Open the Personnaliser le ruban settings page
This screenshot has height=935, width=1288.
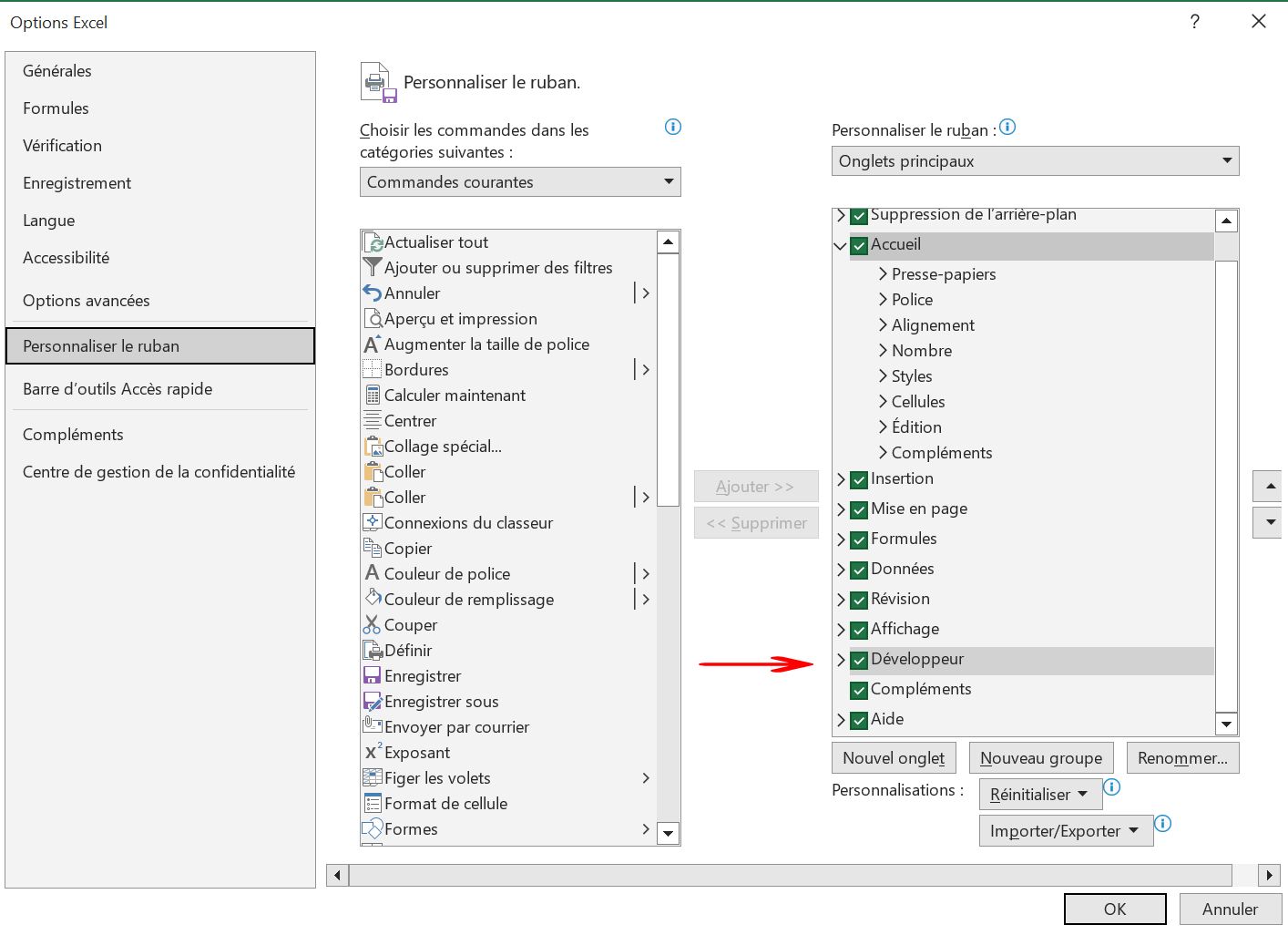[x=100, y=346]
